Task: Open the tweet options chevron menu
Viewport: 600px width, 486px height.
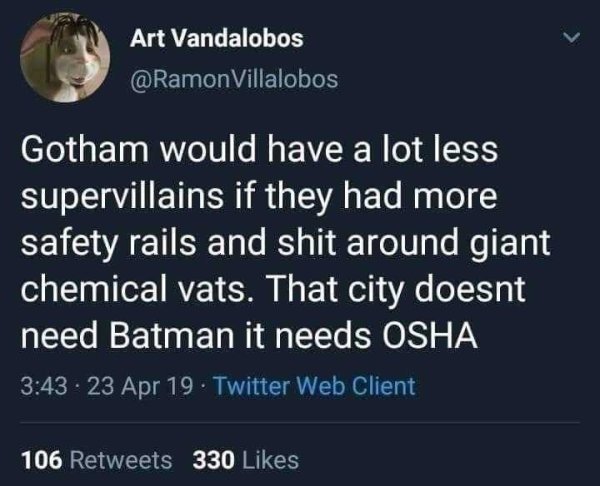Action: 571,38
